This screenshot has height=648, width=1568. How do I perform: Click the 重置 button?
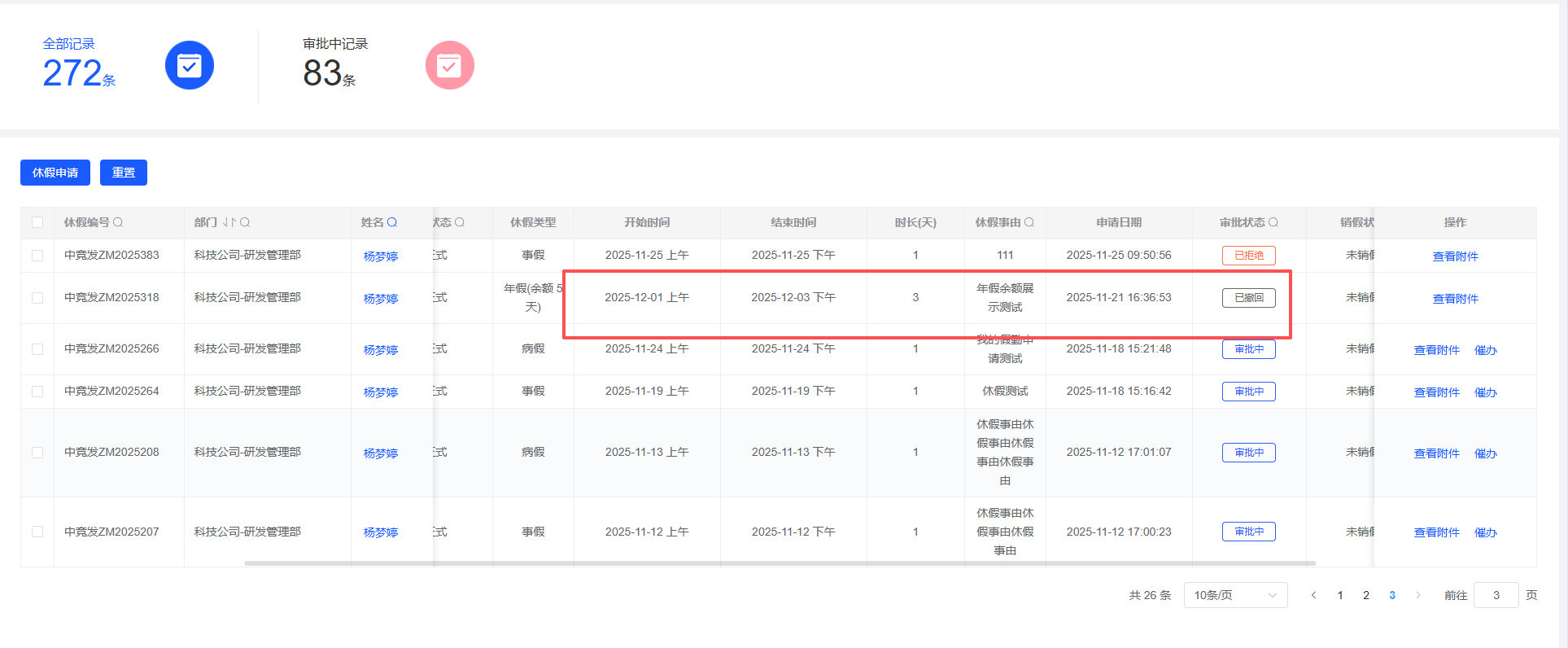point(124,173)
